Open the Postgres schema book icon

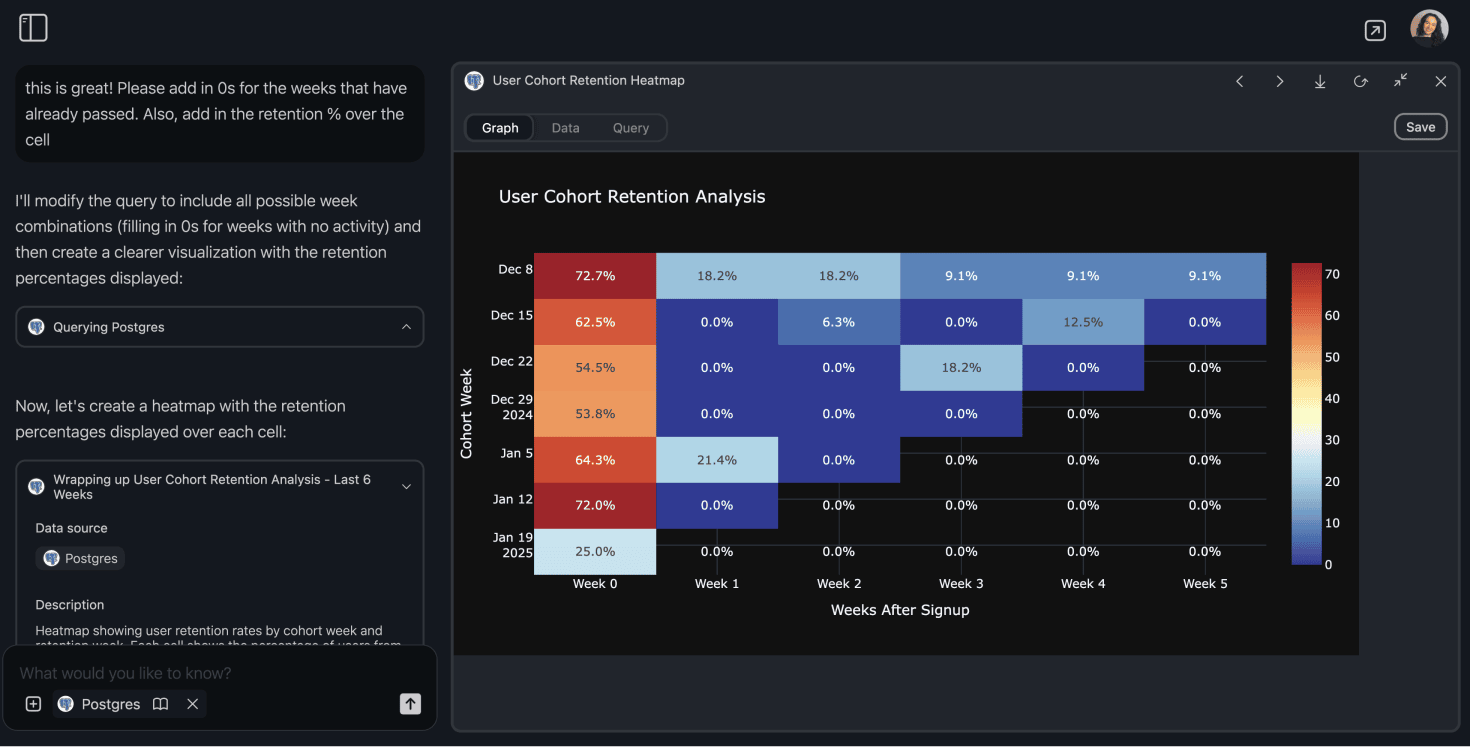[x=160, y=703]
